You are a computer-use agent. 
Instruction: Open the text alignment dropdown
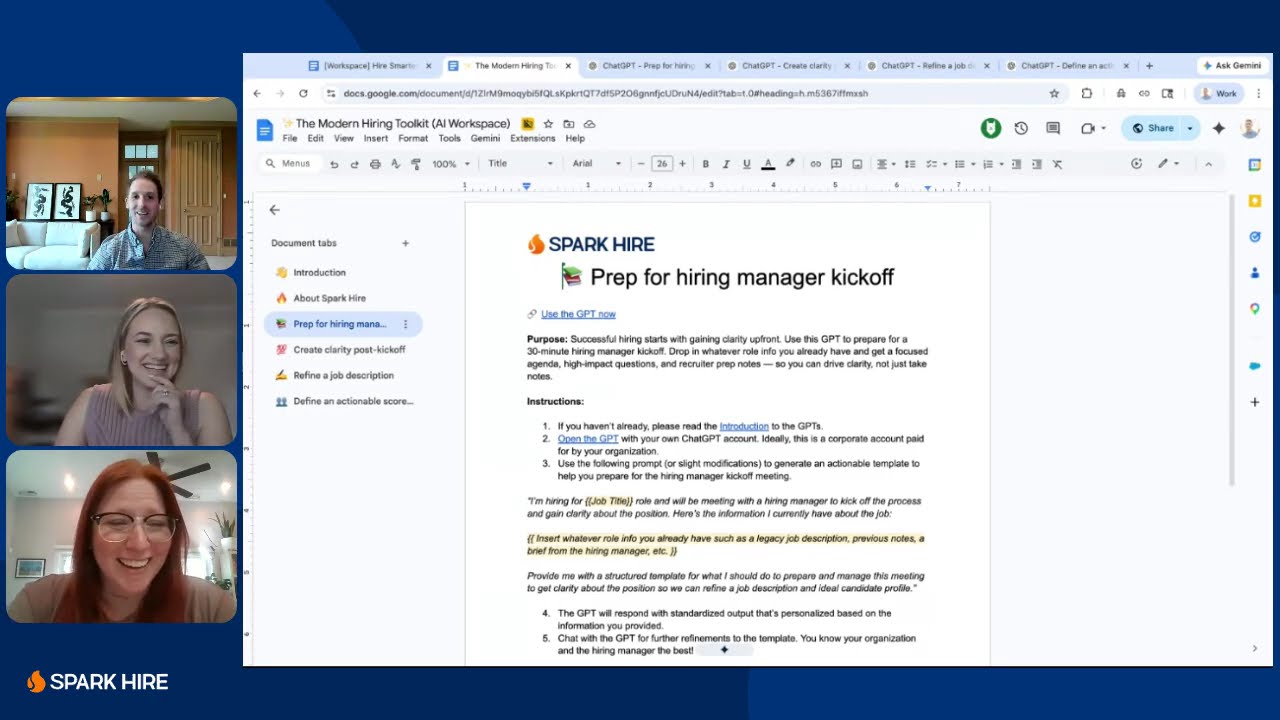pyautogui.click(x=886, y=164)
